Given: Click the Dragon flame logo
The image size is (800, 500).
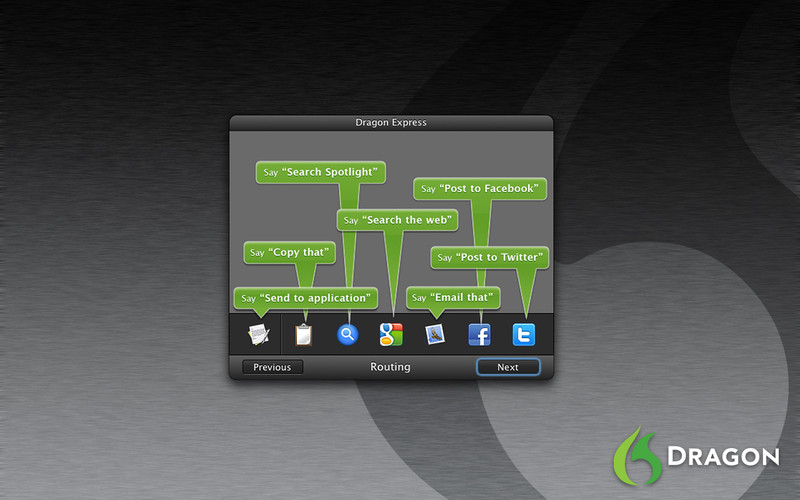Looking at the screenshot, I should [x=635, y=455].
